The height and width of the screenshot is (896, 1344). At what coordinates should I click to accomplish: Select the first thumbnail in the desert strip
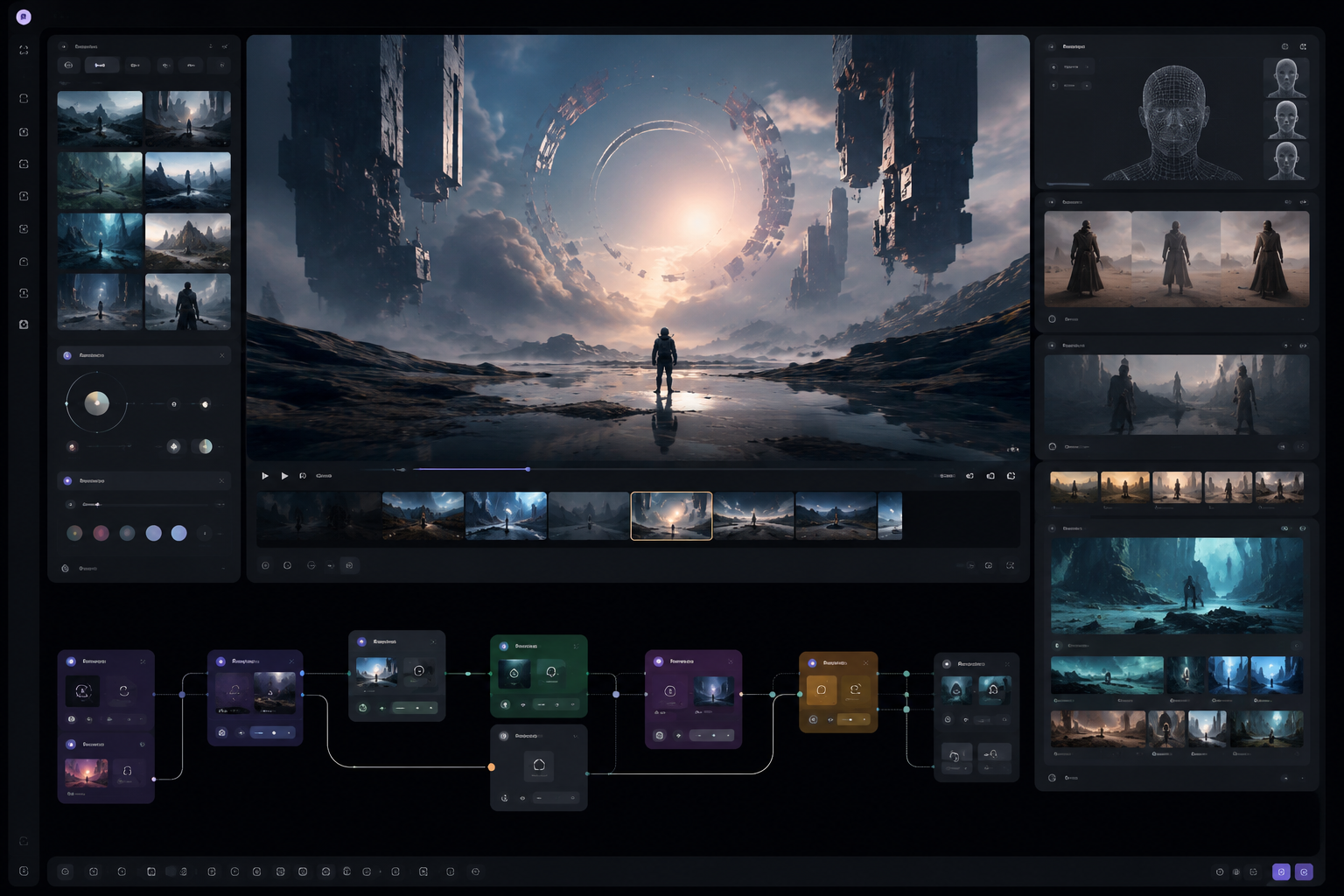(x=1074, y=487)
